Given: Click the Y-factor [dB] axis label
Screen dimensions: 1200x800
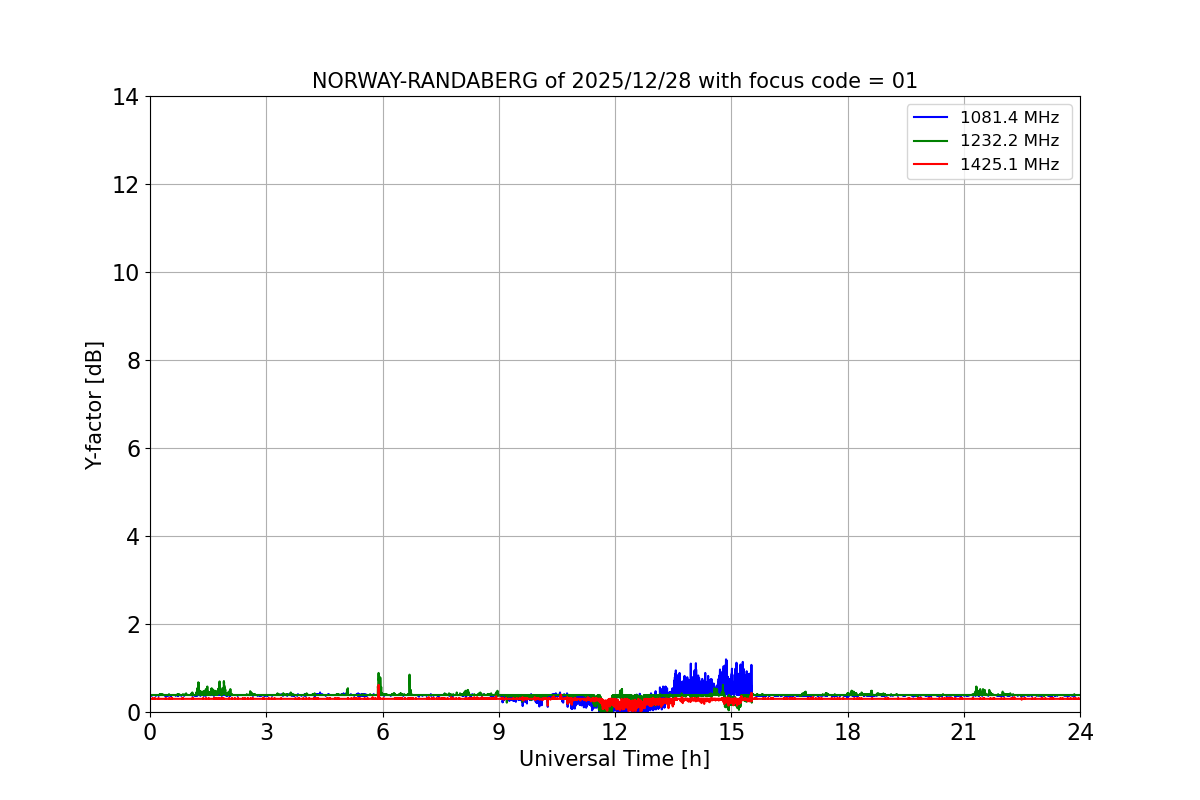Looking at the screenshot, I should coord(94,405).
